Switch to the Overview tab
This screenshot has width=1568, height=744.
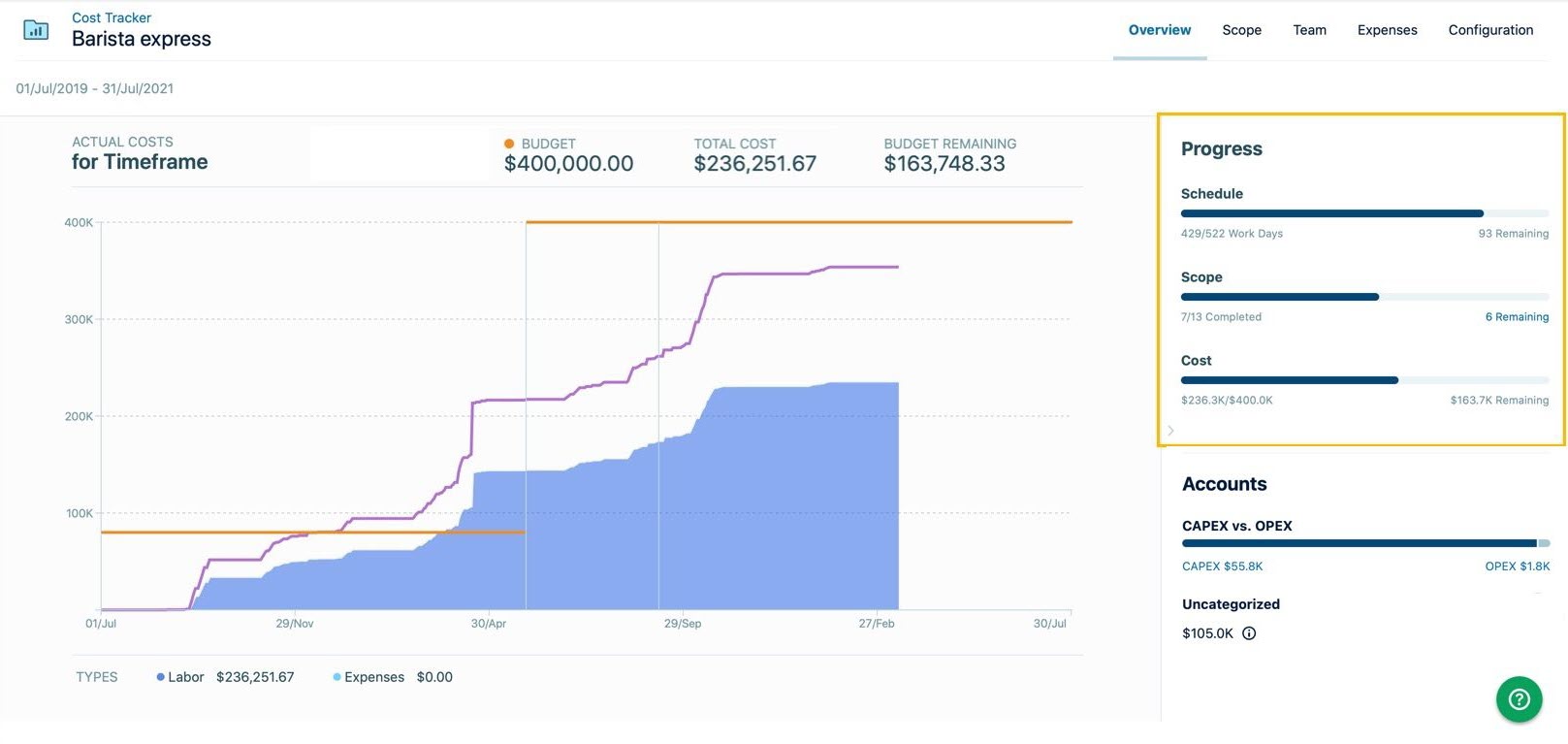point(1159,30)
